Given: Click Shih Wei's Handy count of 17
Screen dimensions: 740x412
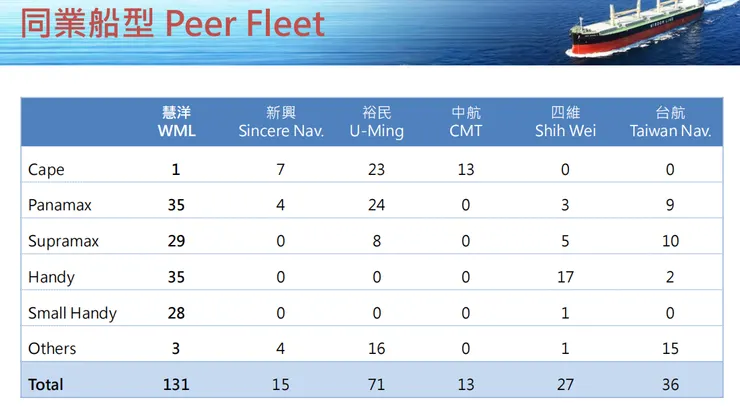Looking at the screenshot, I should [x=565, y=277].
